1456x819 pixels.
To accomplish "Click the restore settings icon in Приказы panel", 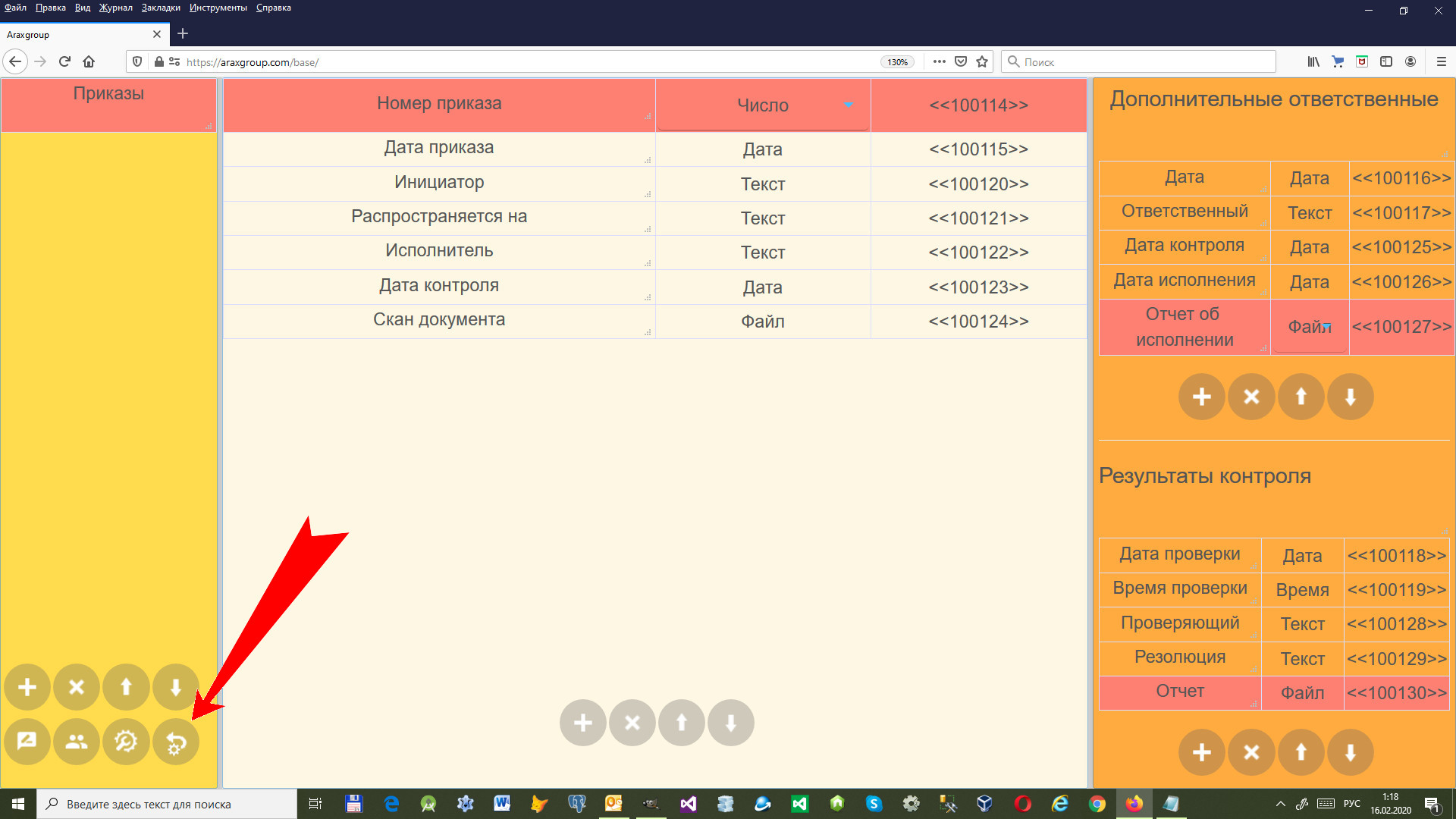I will (x=176, y=742).
